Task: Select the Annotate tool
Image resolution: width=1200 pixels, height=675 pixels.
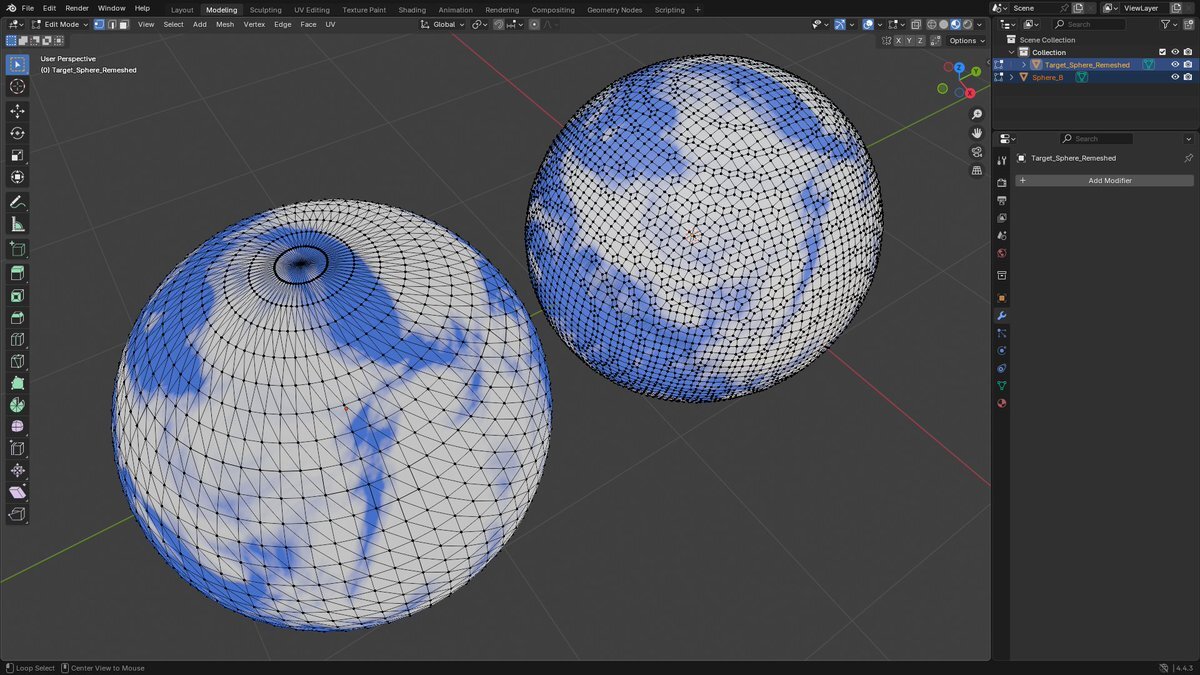Action: pos(17,202)
